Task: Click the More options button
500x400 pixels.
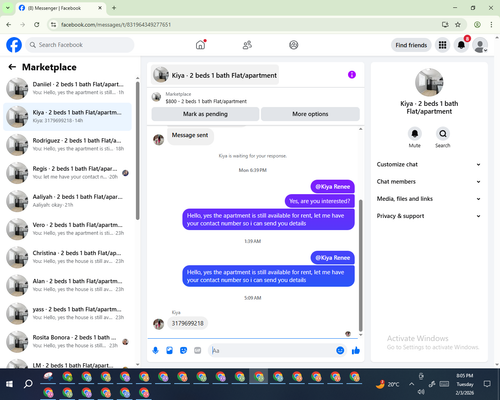Action: tap(310, 114)
